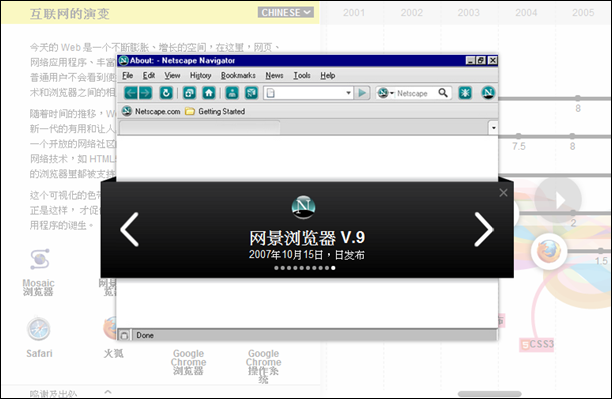Click the Go play arrow button
The height and width of the screenshot is (399, 612).
click(362, 93)
